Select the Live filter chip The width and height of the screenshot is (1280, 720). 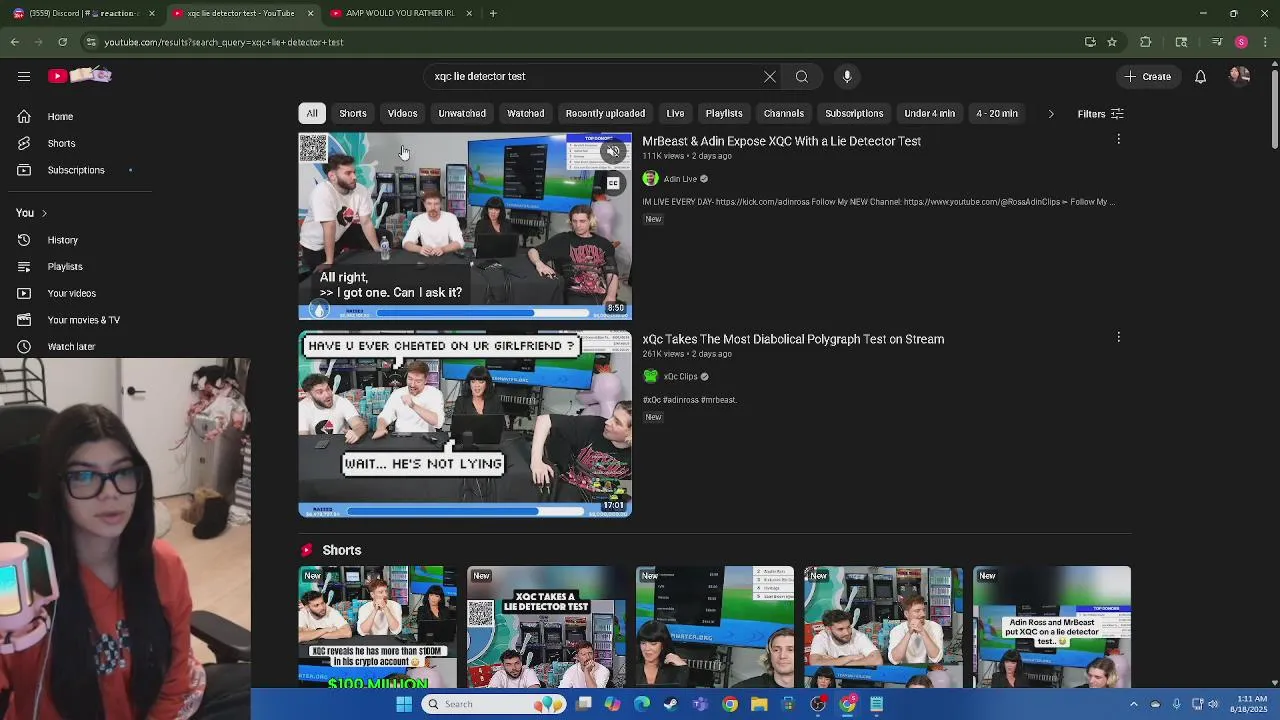675,113
